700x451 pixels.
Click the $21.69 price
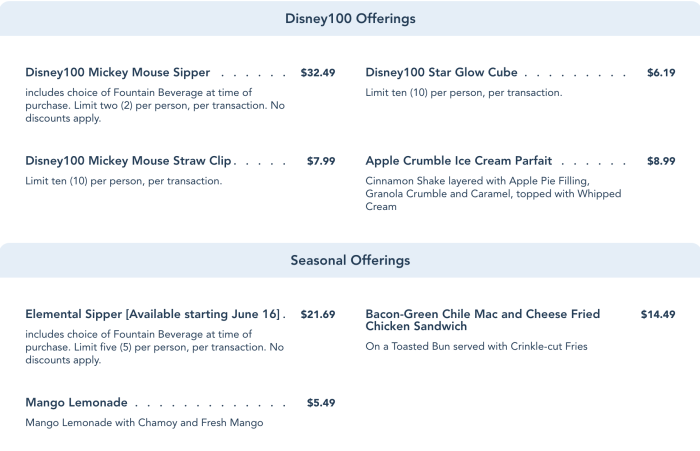318,314
